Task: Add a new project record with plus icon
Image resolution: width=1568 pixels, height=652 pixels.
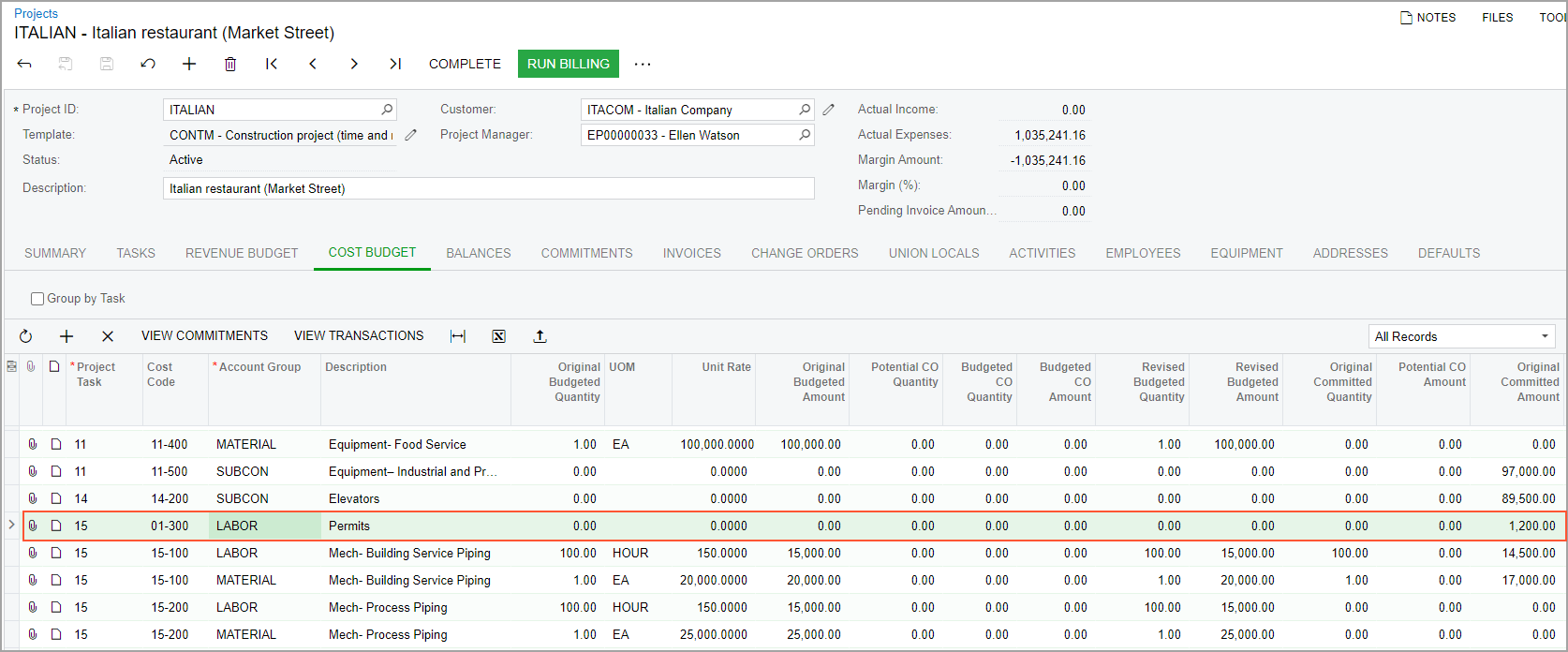Action: [x=189, y=64]
